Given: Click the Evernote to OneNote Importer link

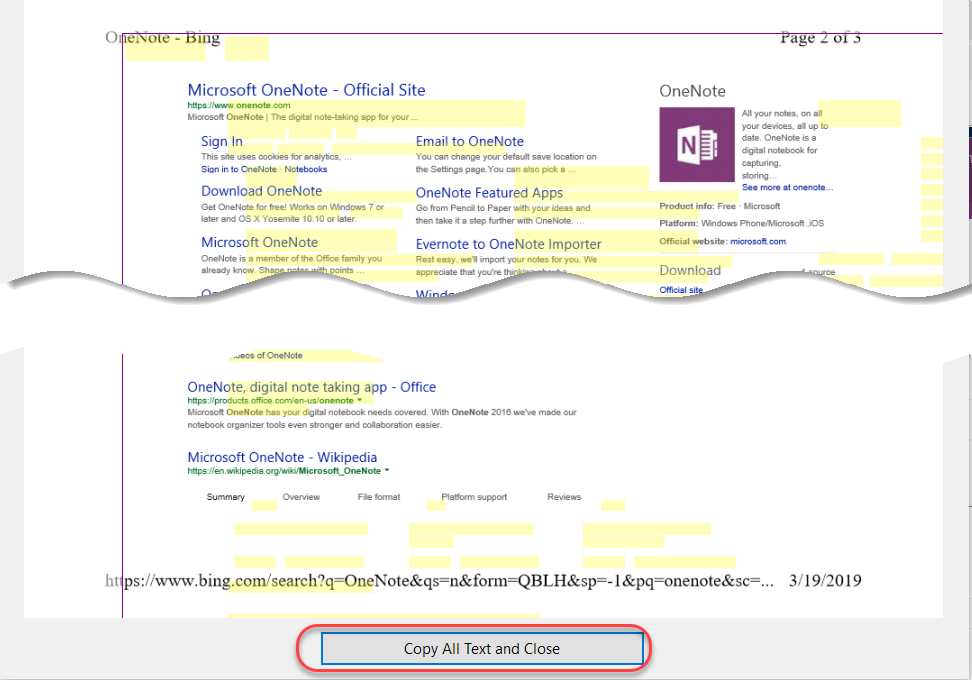Looking at the screenshot, I should pos(507,243).
